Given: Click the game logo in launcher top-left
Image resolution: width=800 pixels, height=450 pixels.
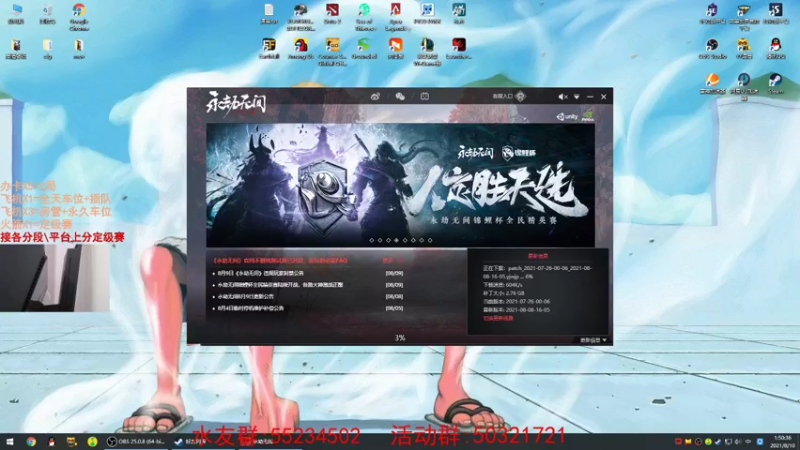Looking at the screenshot, I should (x=236, y=104).
